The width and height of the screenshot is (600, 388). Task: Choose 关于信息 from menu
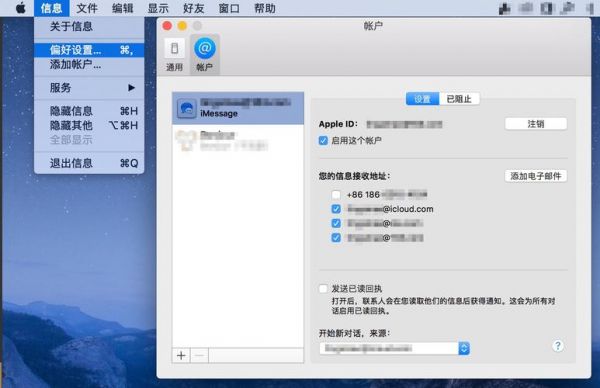(89, 26)
